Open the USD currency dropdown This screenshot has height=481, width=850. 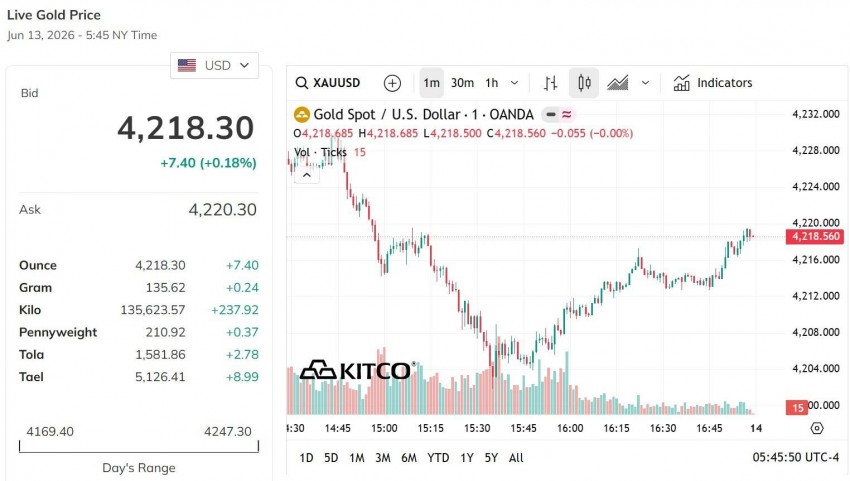(x=214, y=66)
